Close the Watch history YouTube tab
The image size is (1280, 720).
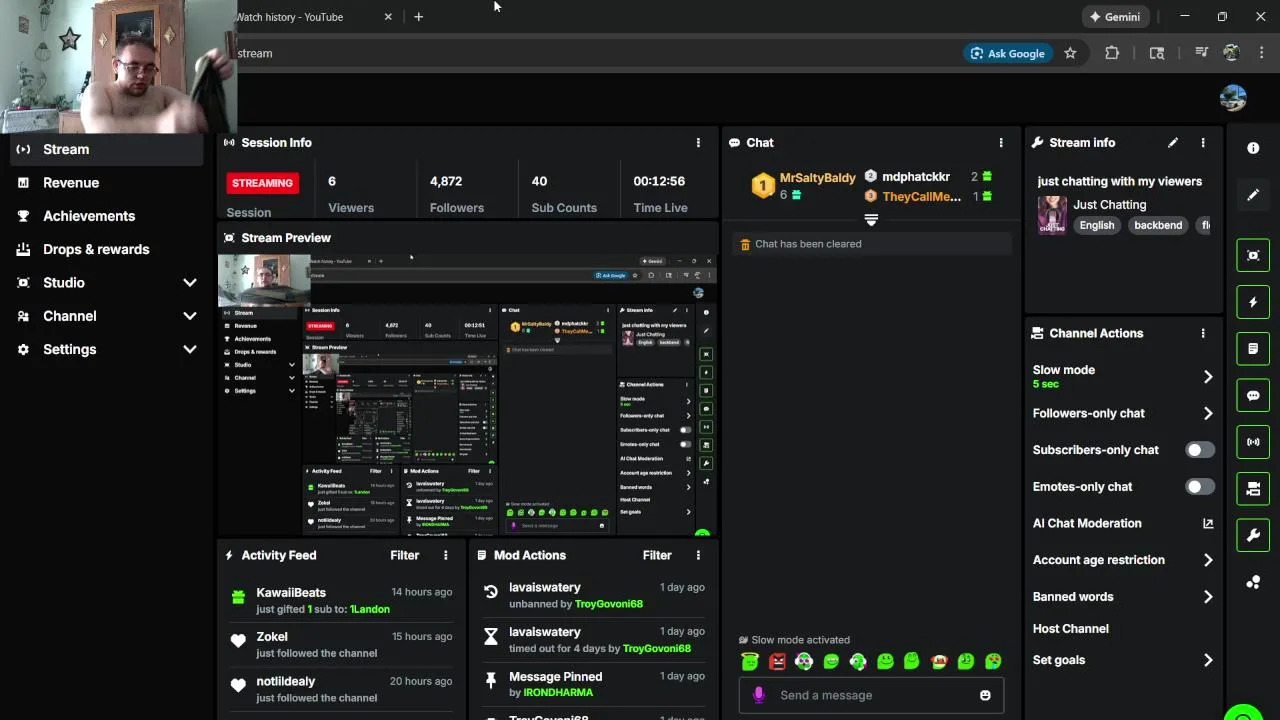[x=388, y=17]
